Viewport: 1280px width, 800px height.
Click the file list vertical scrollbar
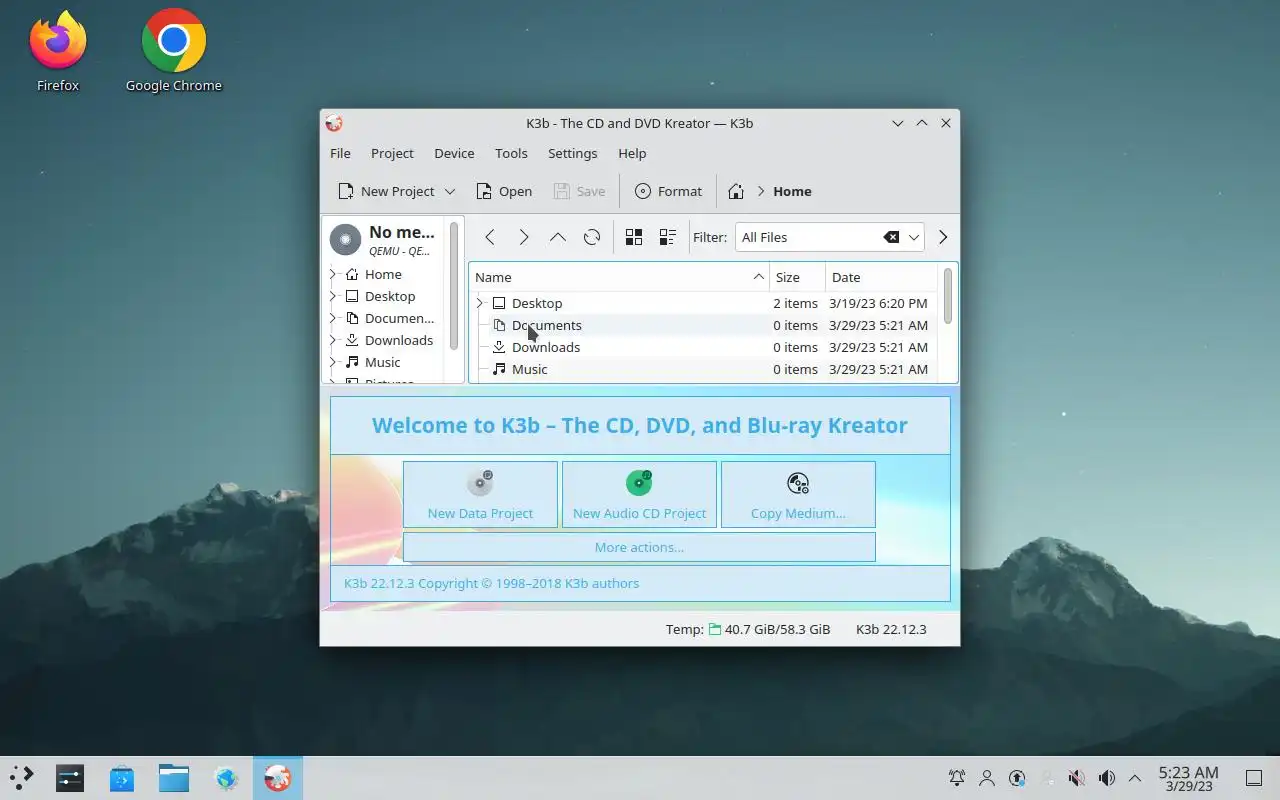pyautogui.click(x=947, y=296)
